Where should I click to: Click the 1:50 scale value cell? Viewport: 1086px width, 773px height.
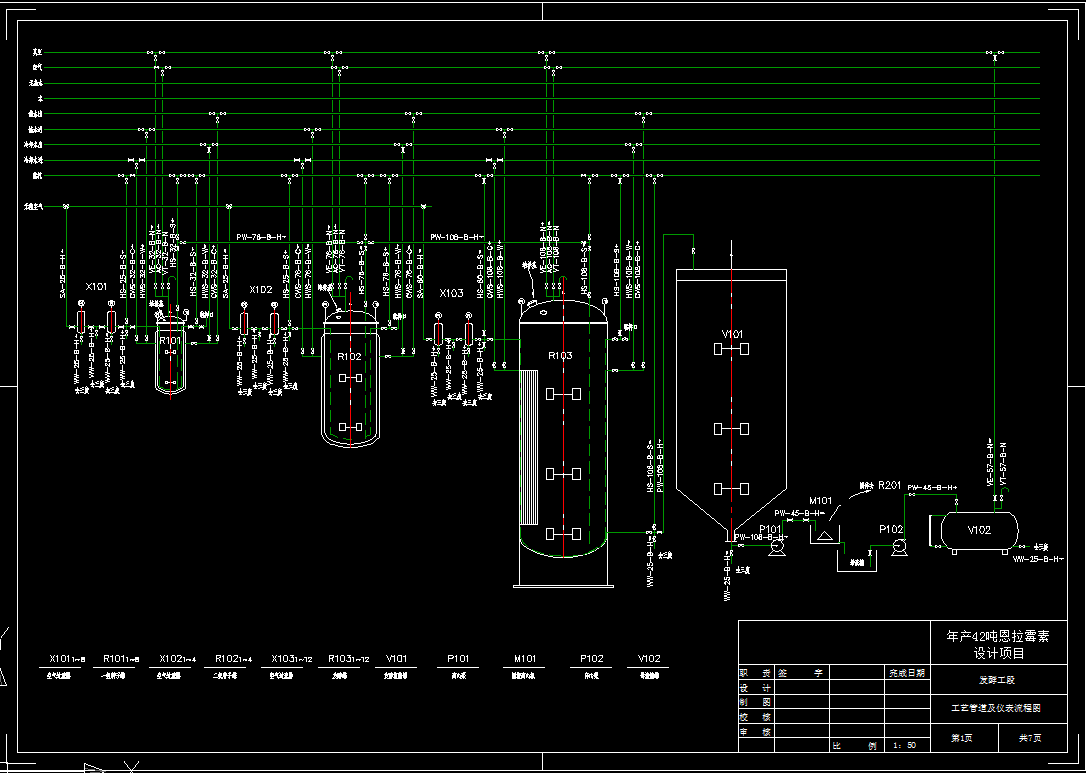pyautogui.click(x=905, y=745)
